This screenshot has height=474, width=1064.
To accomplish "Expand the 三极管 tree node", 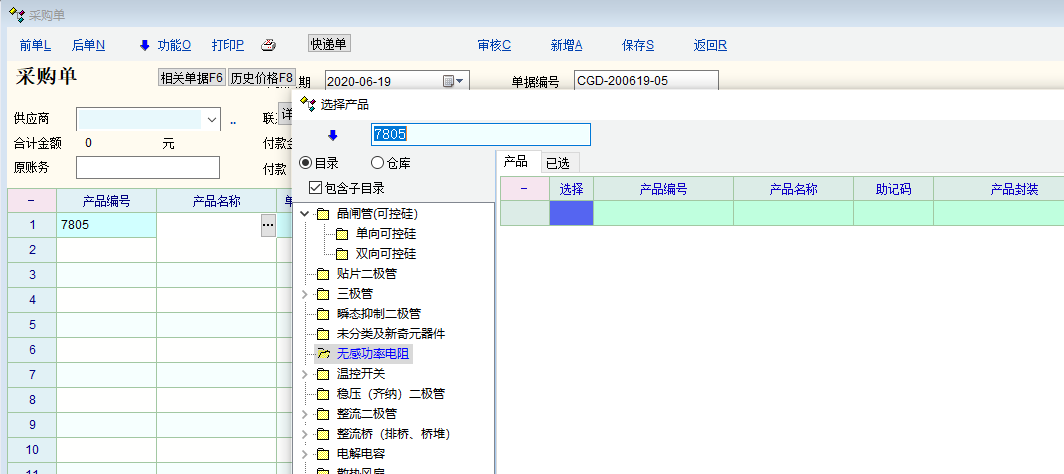I will click(x=304, y=294).
